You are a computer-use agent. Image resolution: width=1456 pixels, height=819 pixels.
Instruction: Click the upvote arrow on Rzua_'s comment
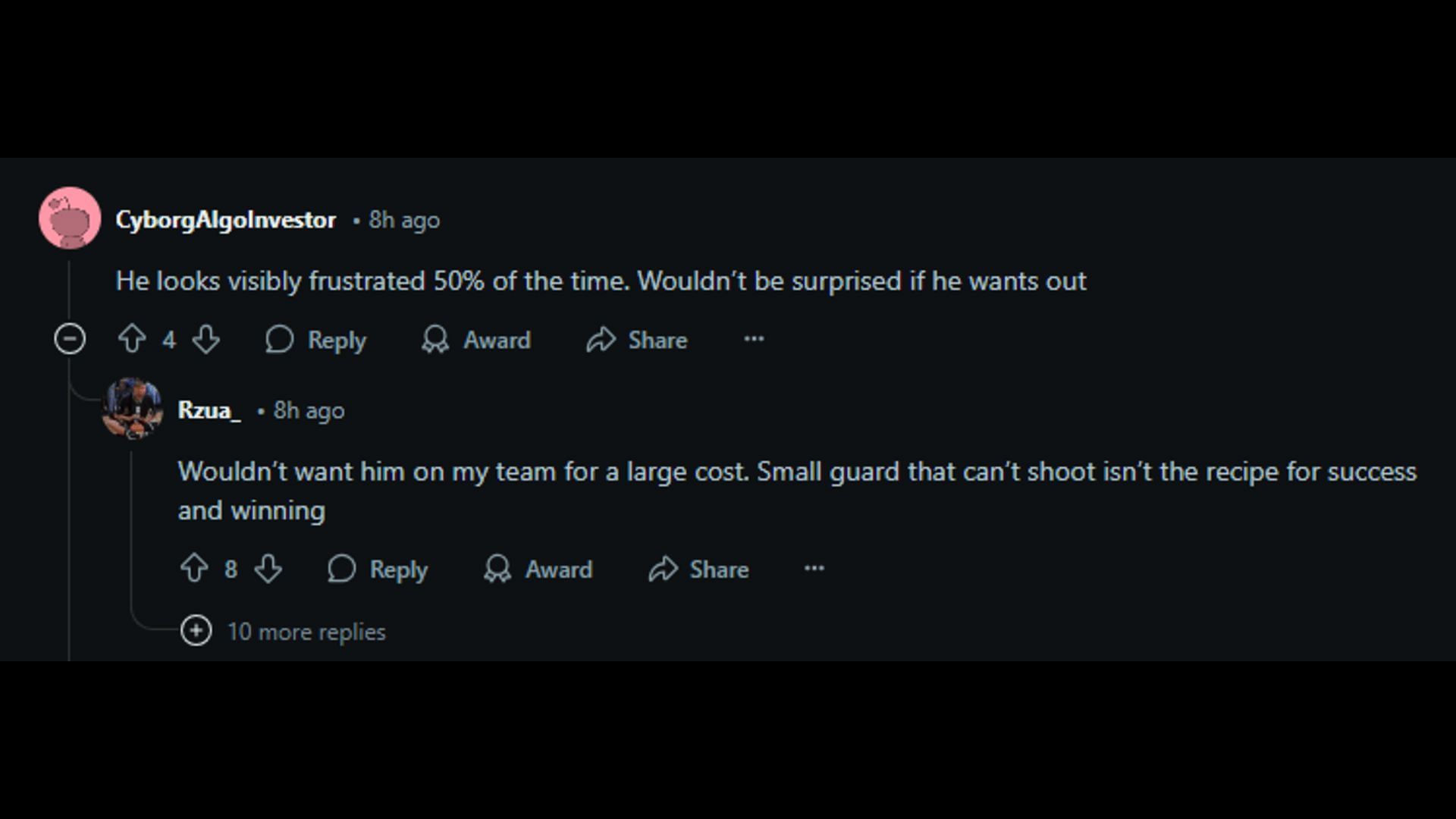193,569
